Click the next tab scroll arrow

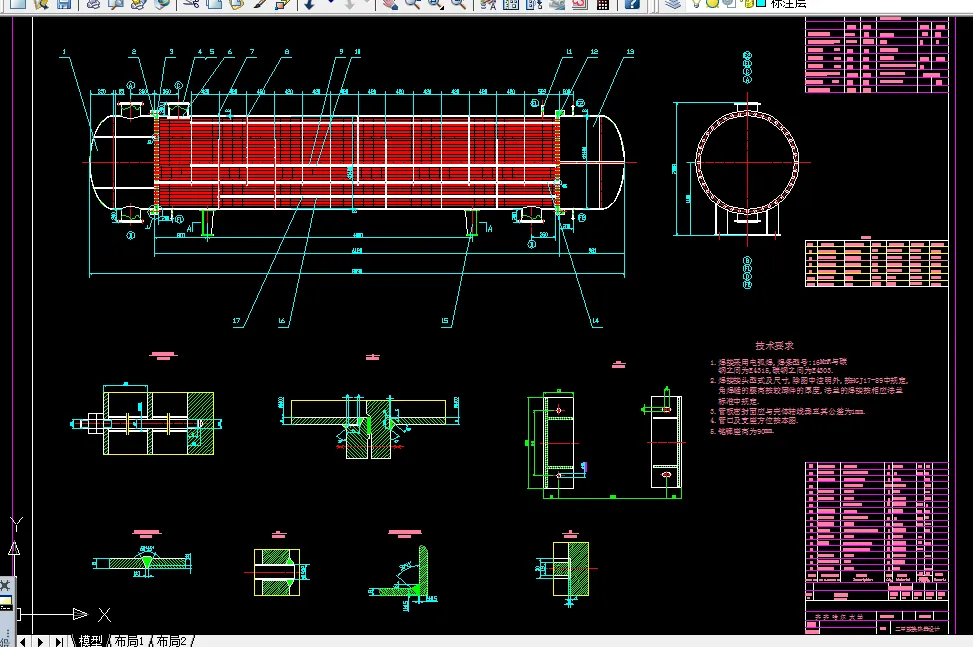coord(41,641)
